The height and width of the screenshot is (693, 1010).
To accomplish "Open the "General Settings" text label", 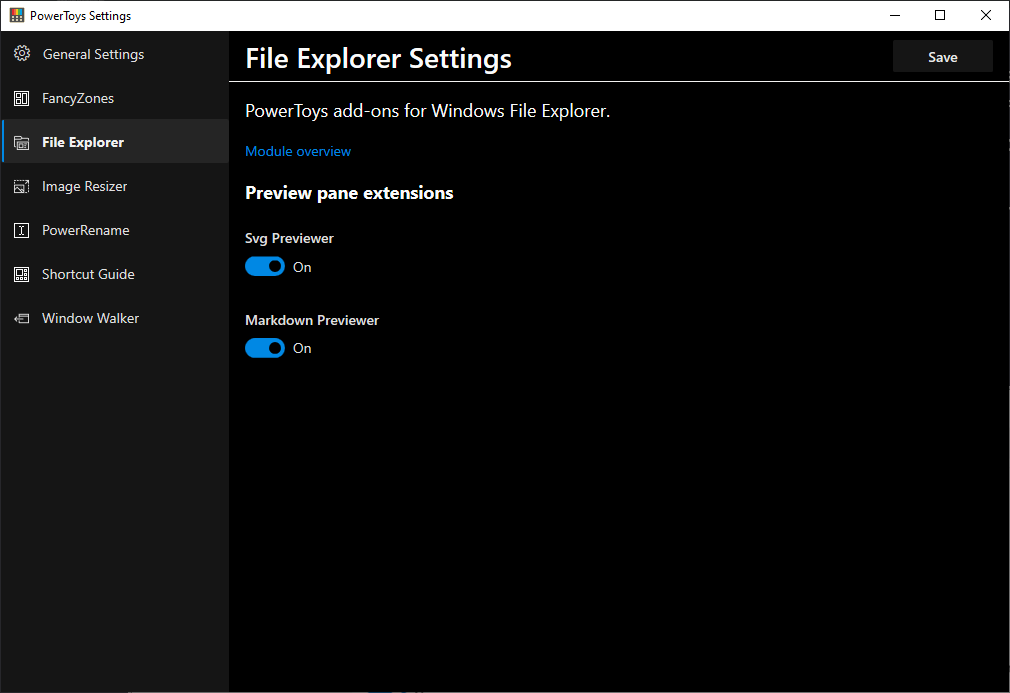I will [x=93, y=54].
